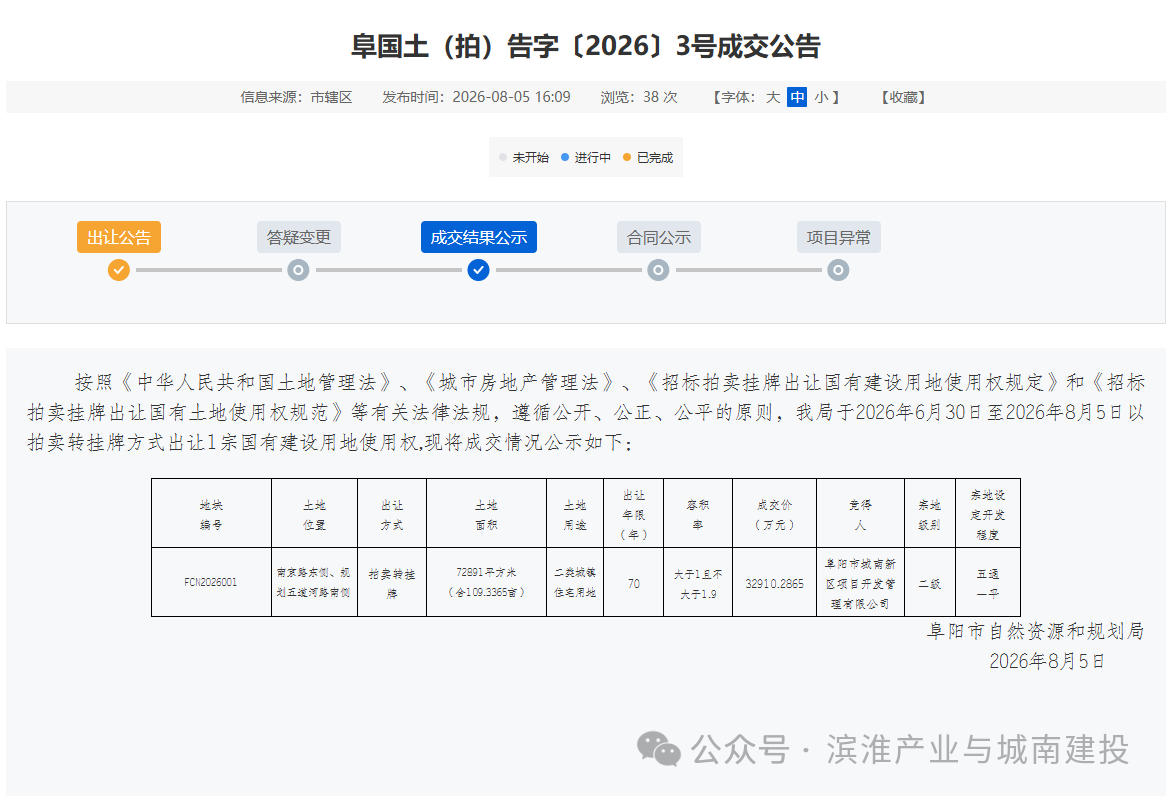Select the 成交结果公示 step button
This screenshot has width=1167, height=796.
click(x=479, y=237)
